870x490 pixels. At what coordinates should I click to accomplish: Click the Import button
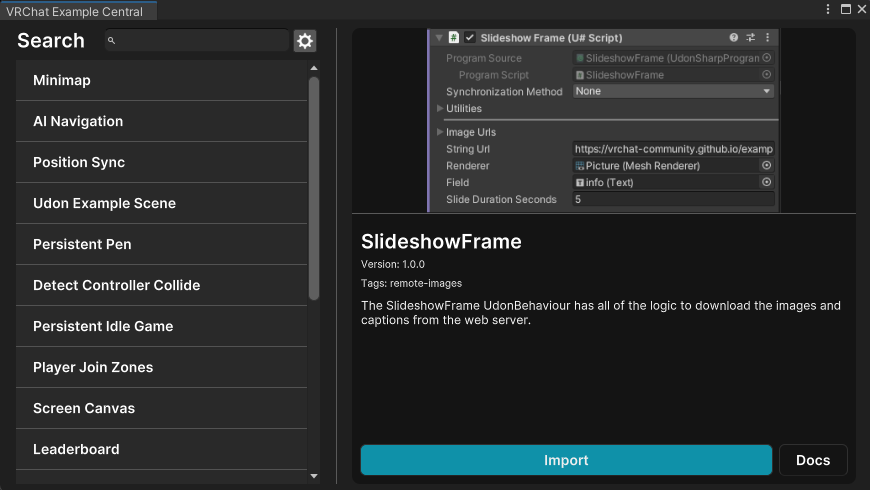point(566,460)
